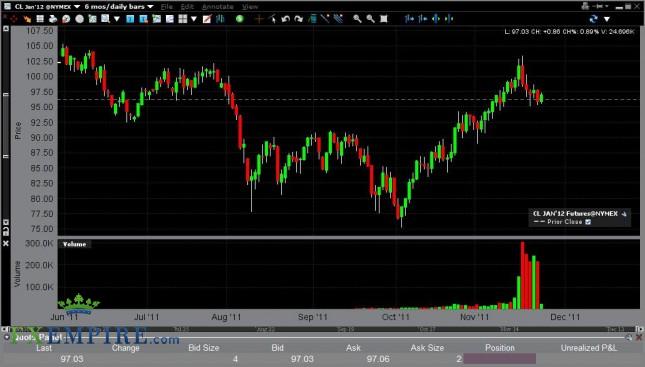645x367 pixels.
Task: Click the second blue bar-spacing icon
Action: click(422, 19)
